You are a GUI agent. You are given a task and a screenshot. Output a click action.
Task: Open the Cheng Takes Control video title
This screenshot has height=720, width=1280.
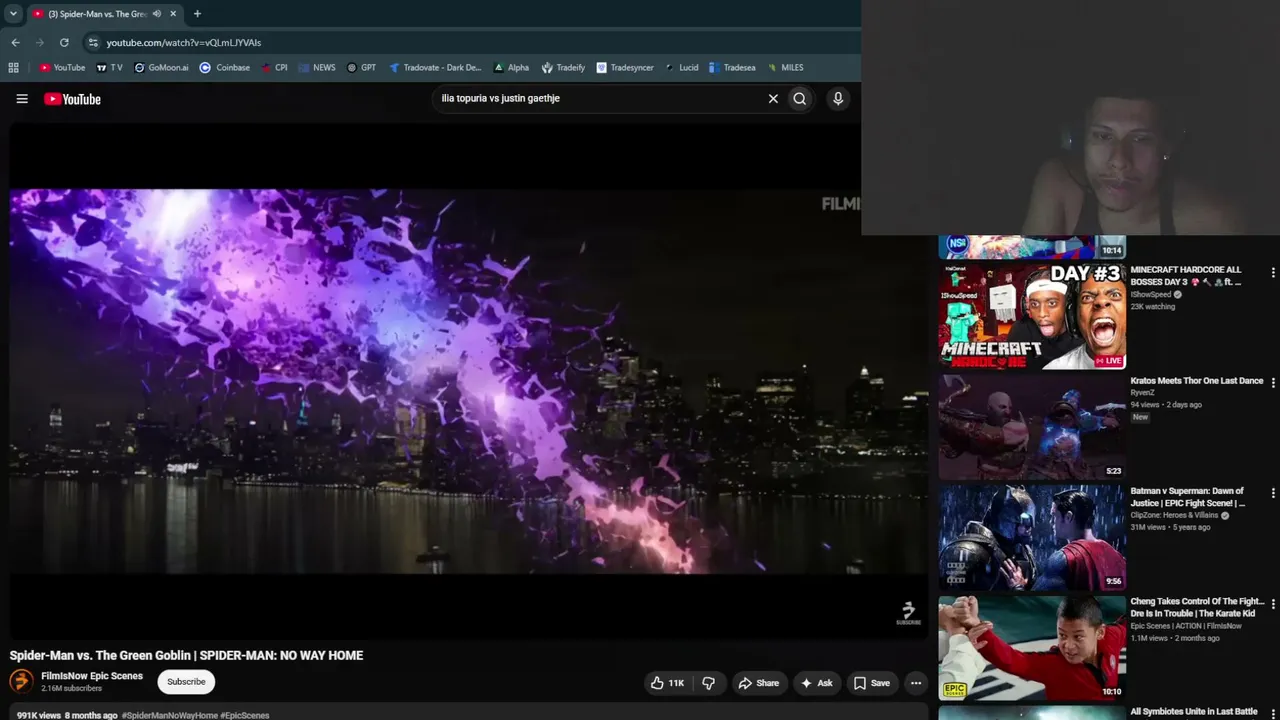tap(1197, 607)
